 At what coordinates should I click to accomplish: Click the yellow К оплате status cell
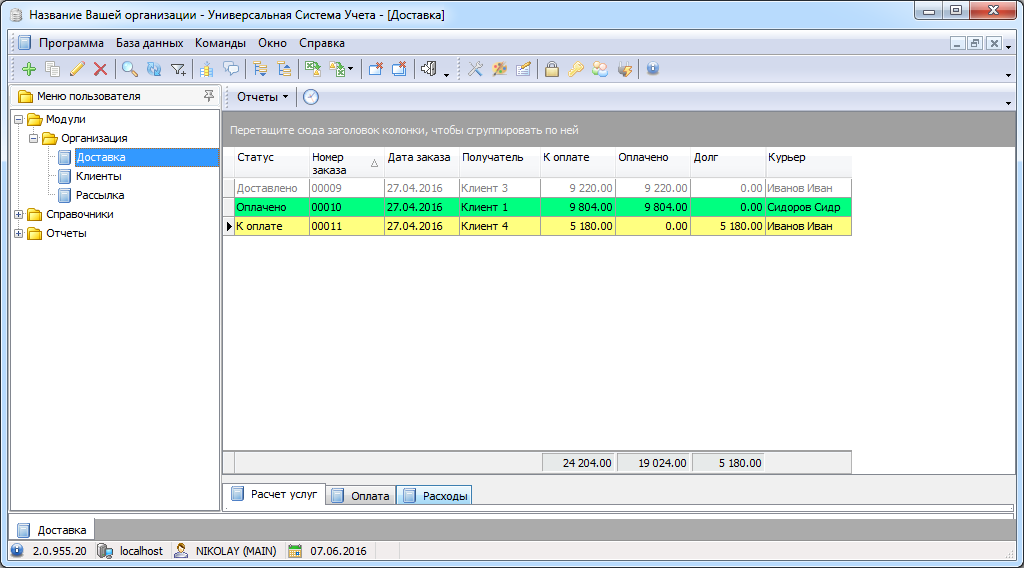272,226
